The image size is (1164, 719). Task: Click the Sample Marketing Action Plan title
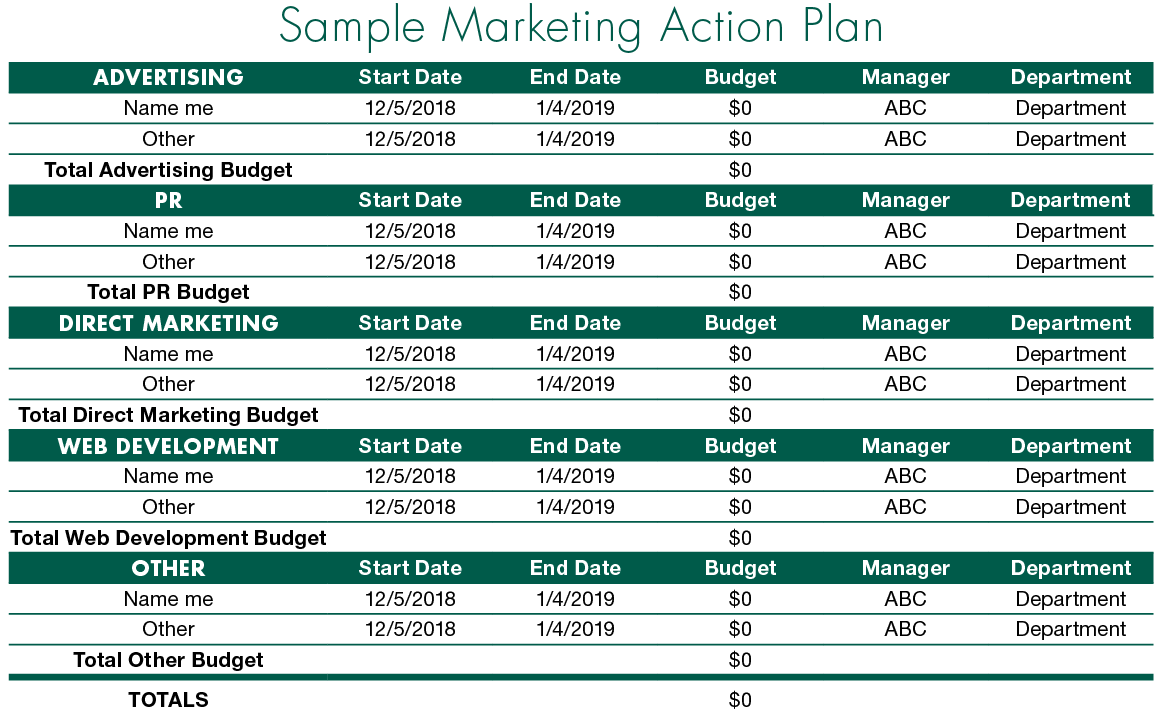581,27
